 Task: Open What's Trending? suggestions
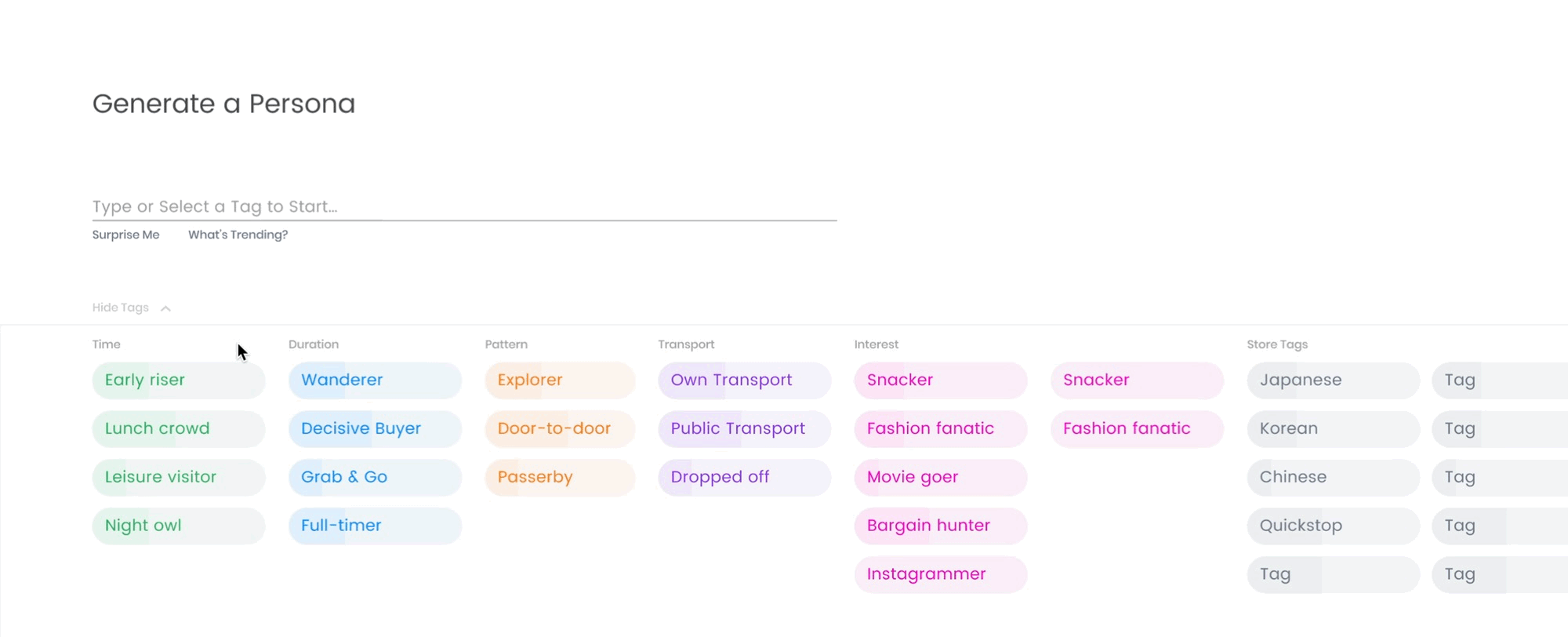(x=238, y=235)
